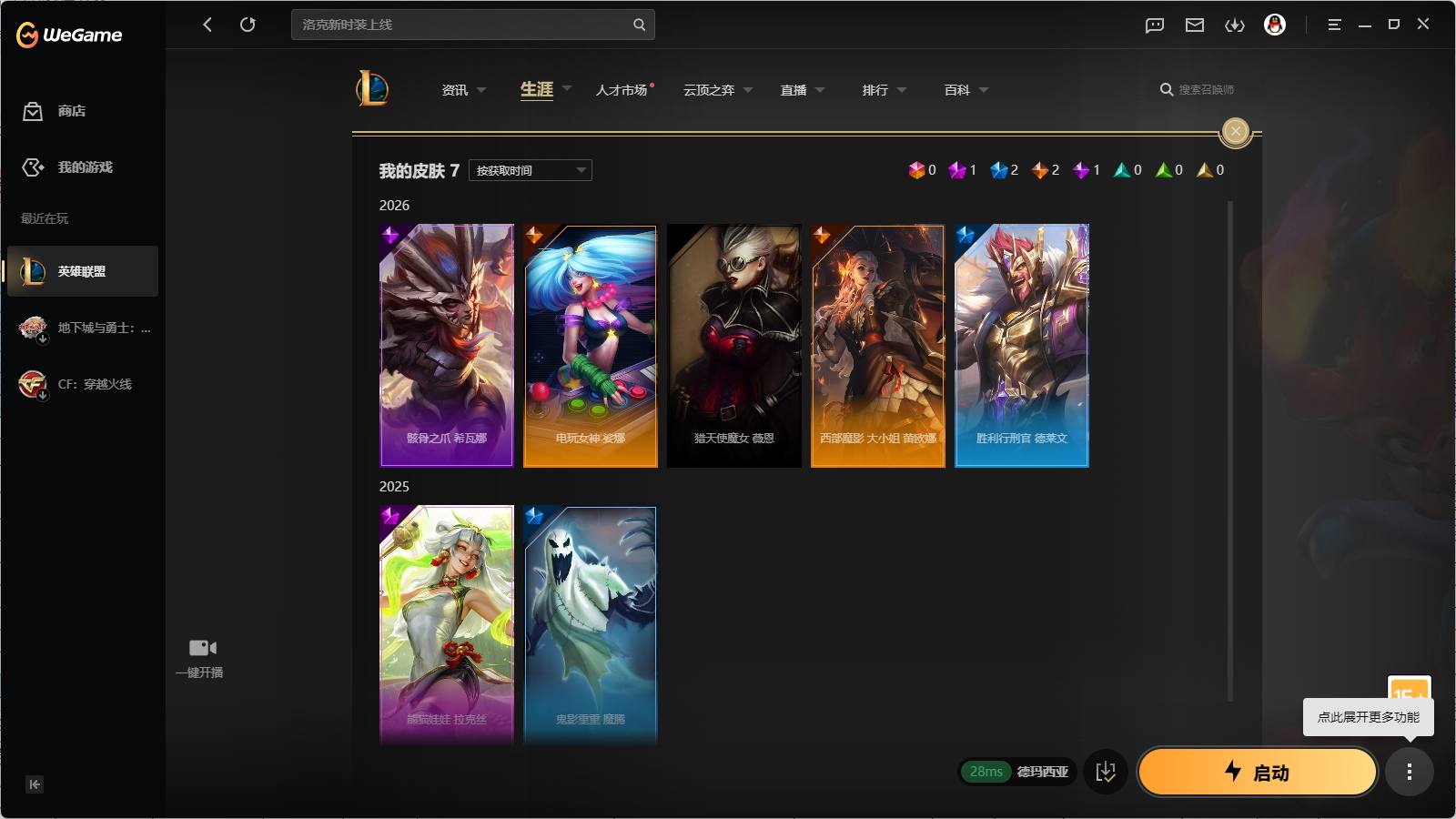This screenshot has width=1456, height=819.
Task: Click the 28ms ping indicator
Action: click(x=986, y=772)
